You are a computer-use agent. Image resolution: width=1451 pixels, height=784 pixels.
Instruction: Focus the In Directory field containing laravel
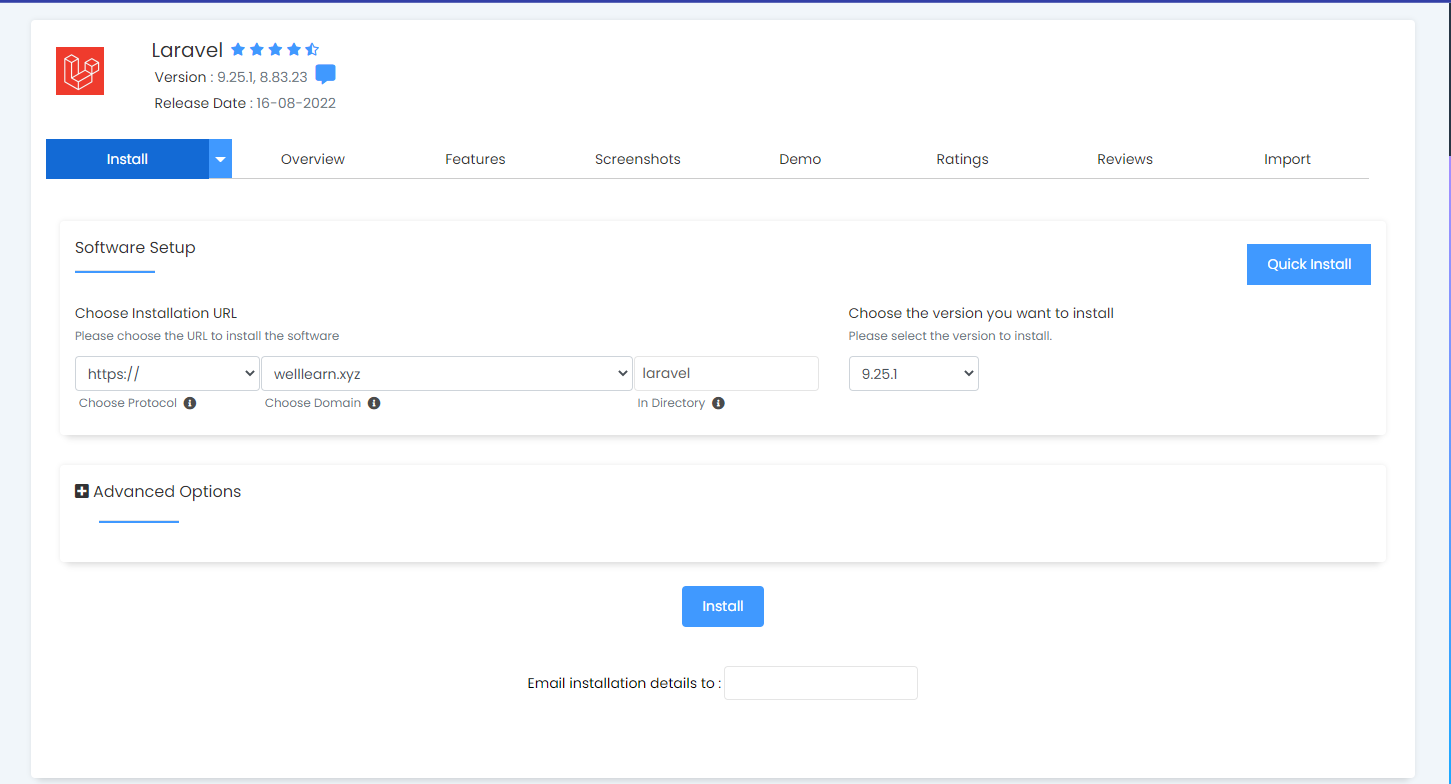coord(727,374)
